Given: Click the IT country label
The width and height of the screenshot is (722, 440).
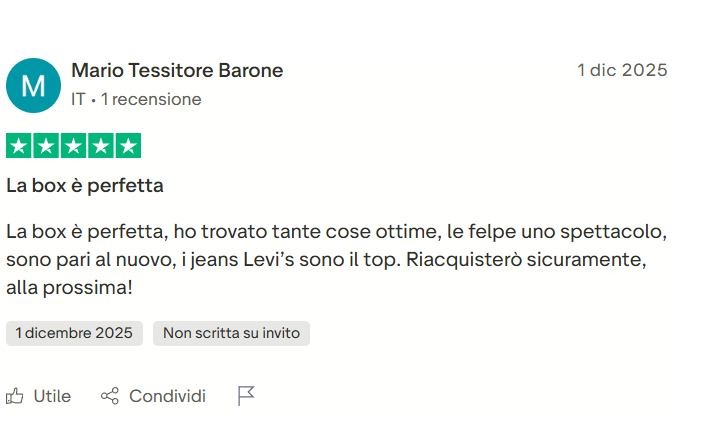Looking at the screenshot, I should 78,100.
